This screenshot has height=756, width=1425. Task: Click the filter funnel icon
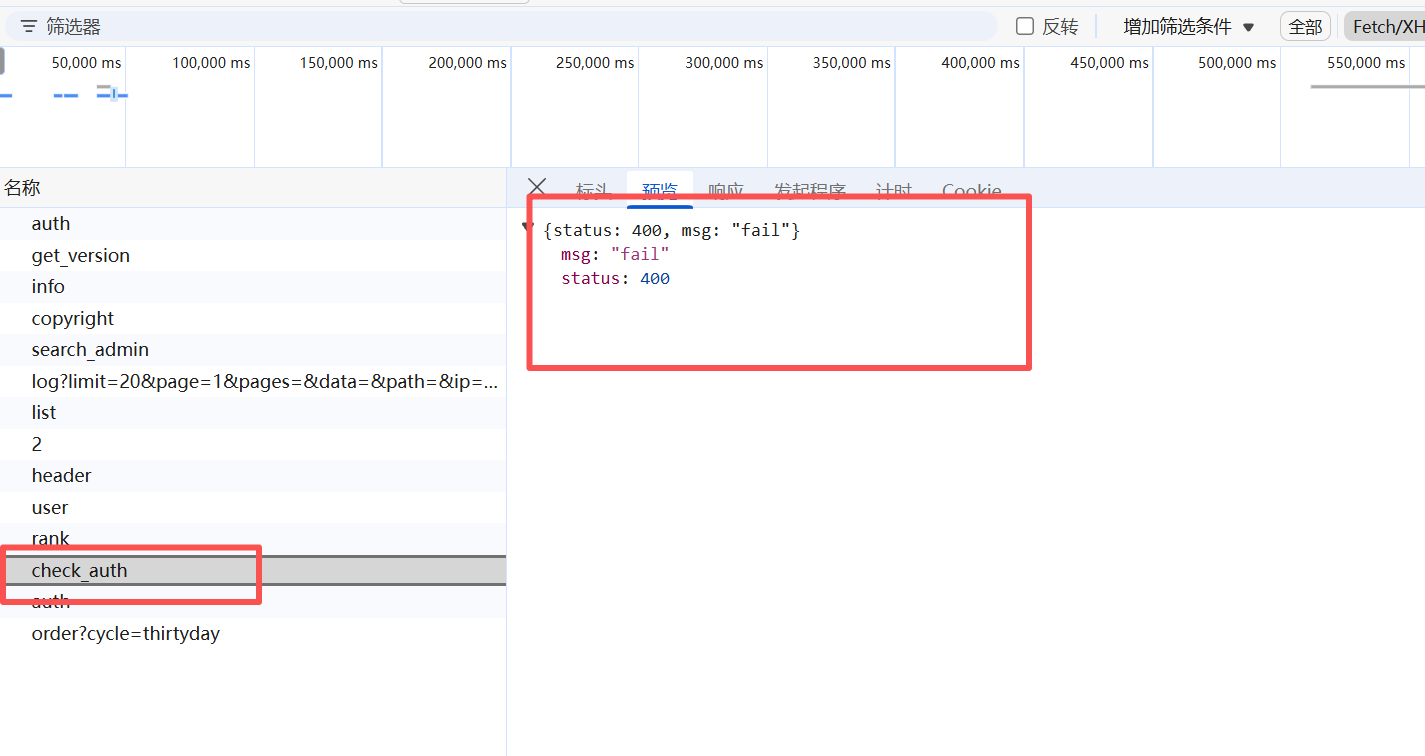point(28,27)
